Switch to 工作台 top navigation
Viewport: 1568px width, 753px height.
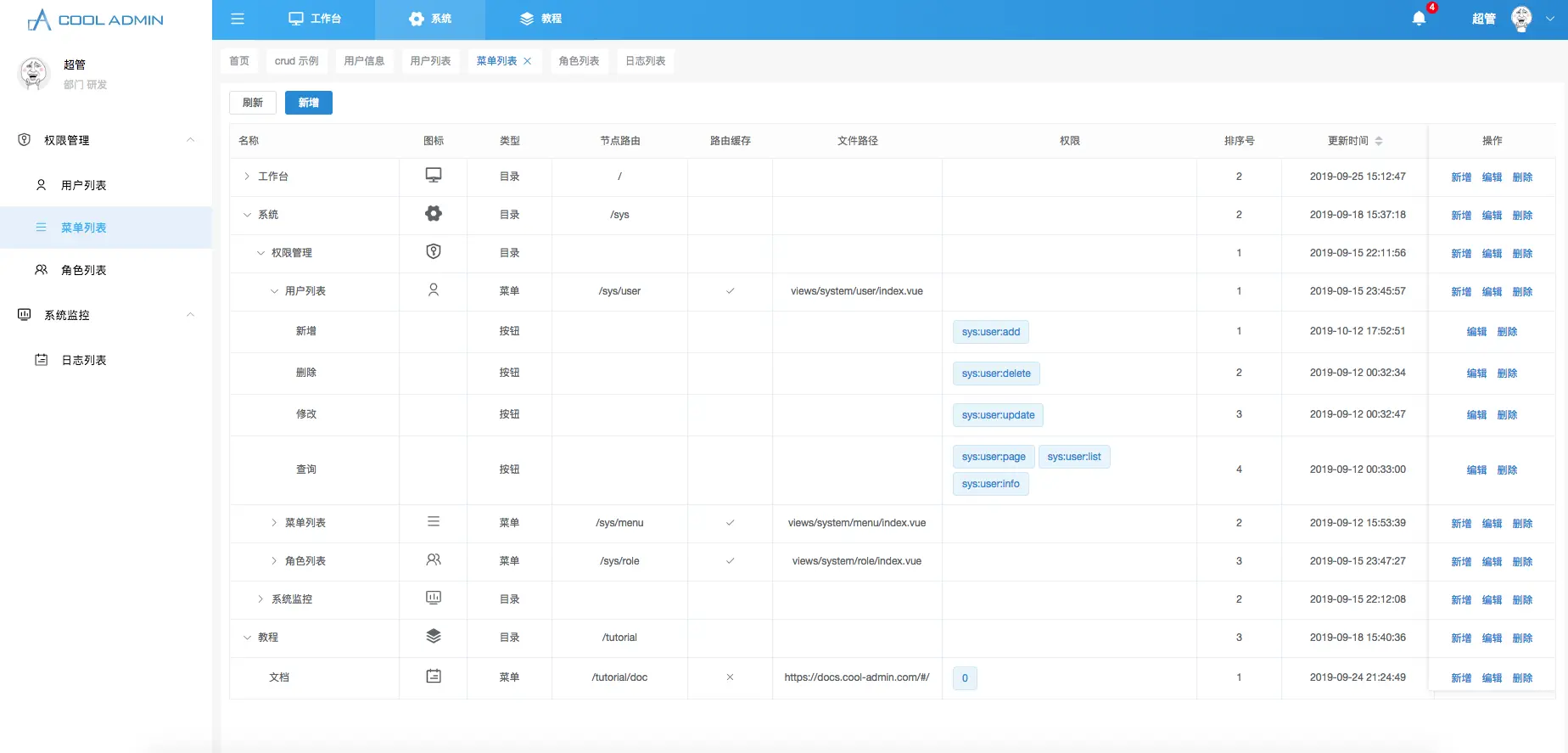[315, 19]
